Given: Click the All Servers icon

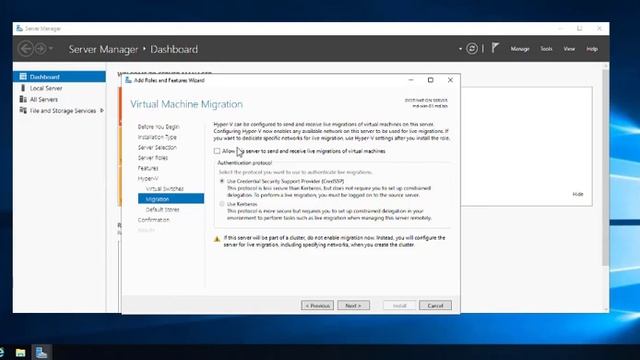Looking at the screenshot, I should [23, 99].
